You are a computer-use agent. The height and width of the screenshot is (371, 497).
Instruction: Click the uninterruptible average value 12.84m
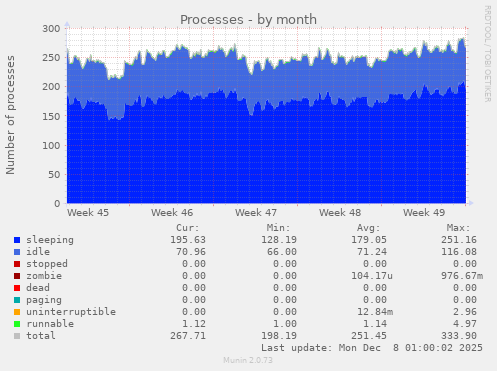[x=375, y=312]
